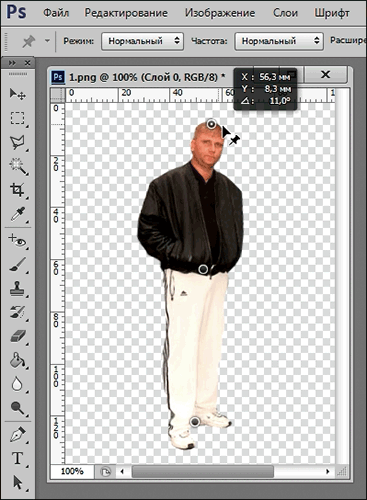The image size is (367, 500).
Task: Select the History Brush tool
Action: [x=17, y=313]
